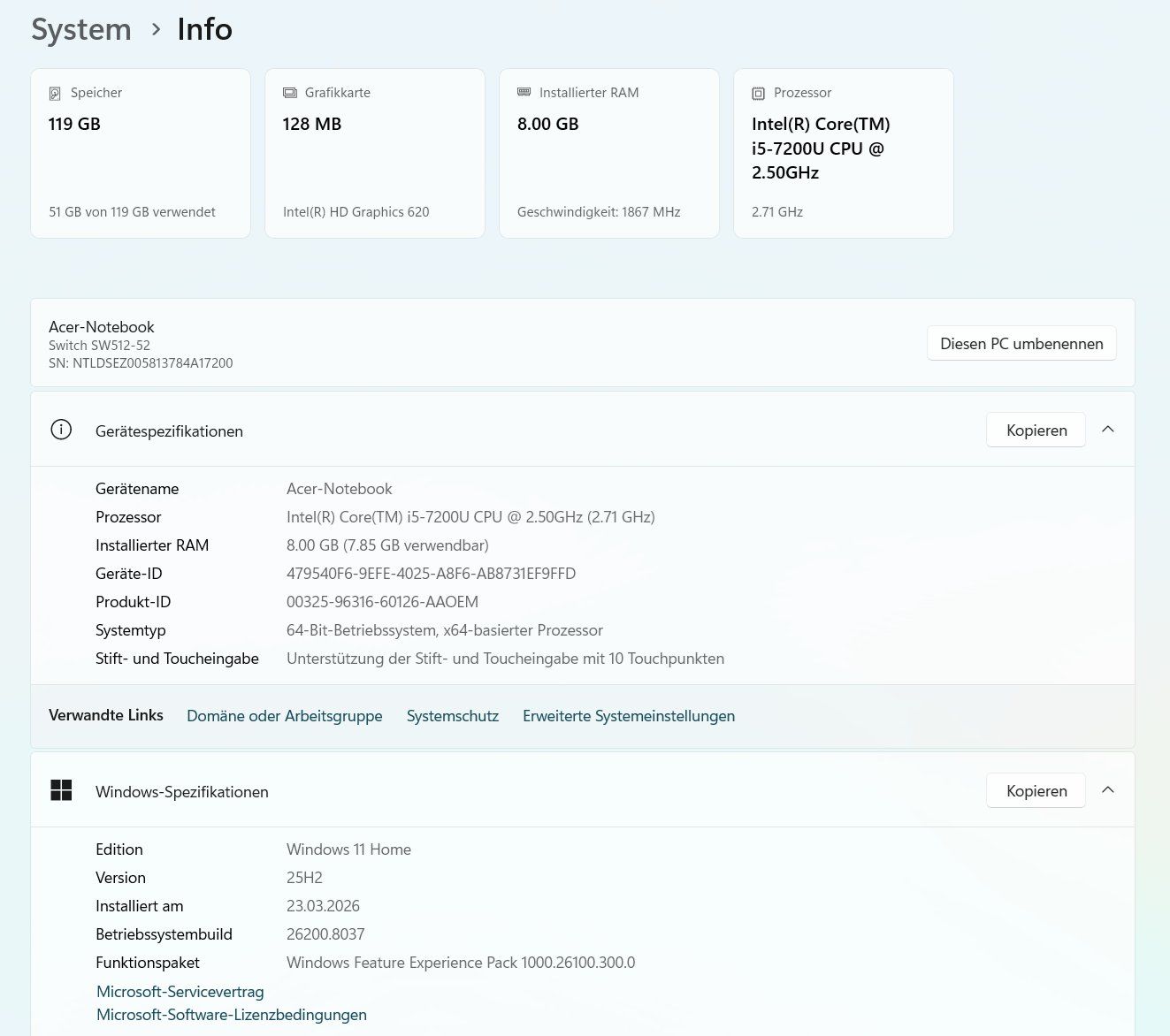The image size is (1170, 1036).
Task: Click the Gerätespezifikationen section title
Action: 169,431
